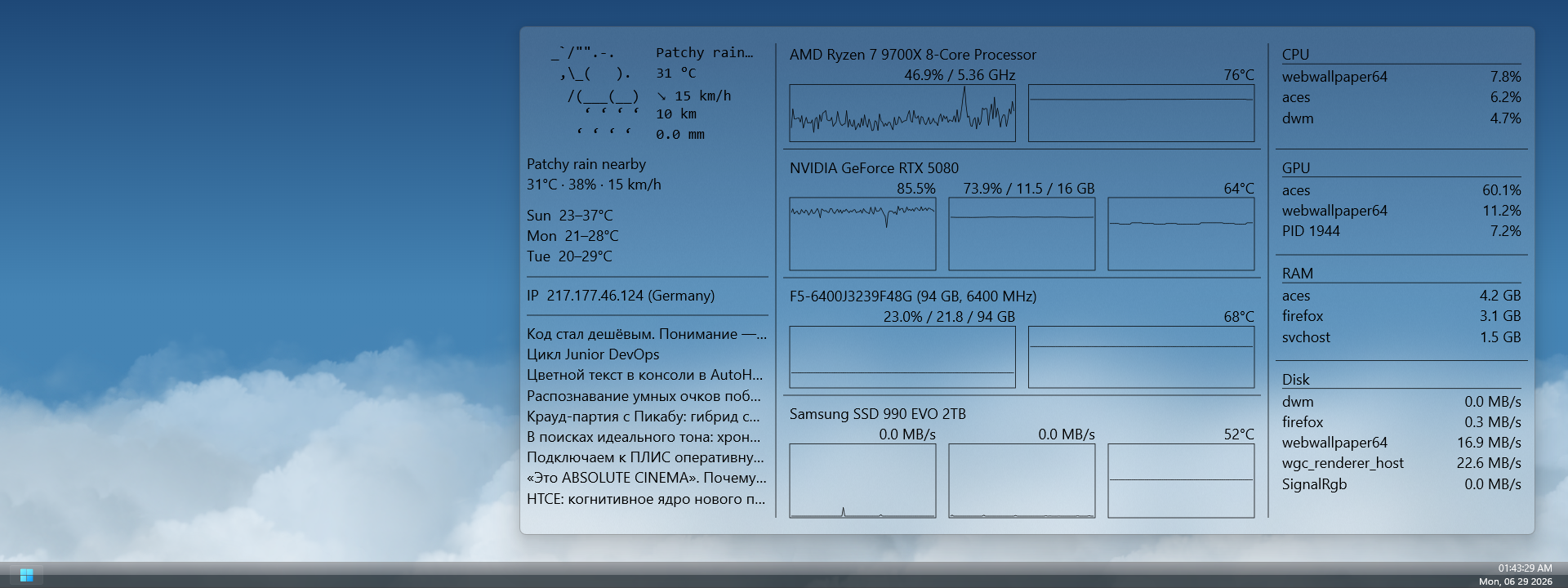Viewport: 1568px width, 588px height.
Task: Open the headline "Крауд-партия с Пикабу"
Action: (644, 416)
